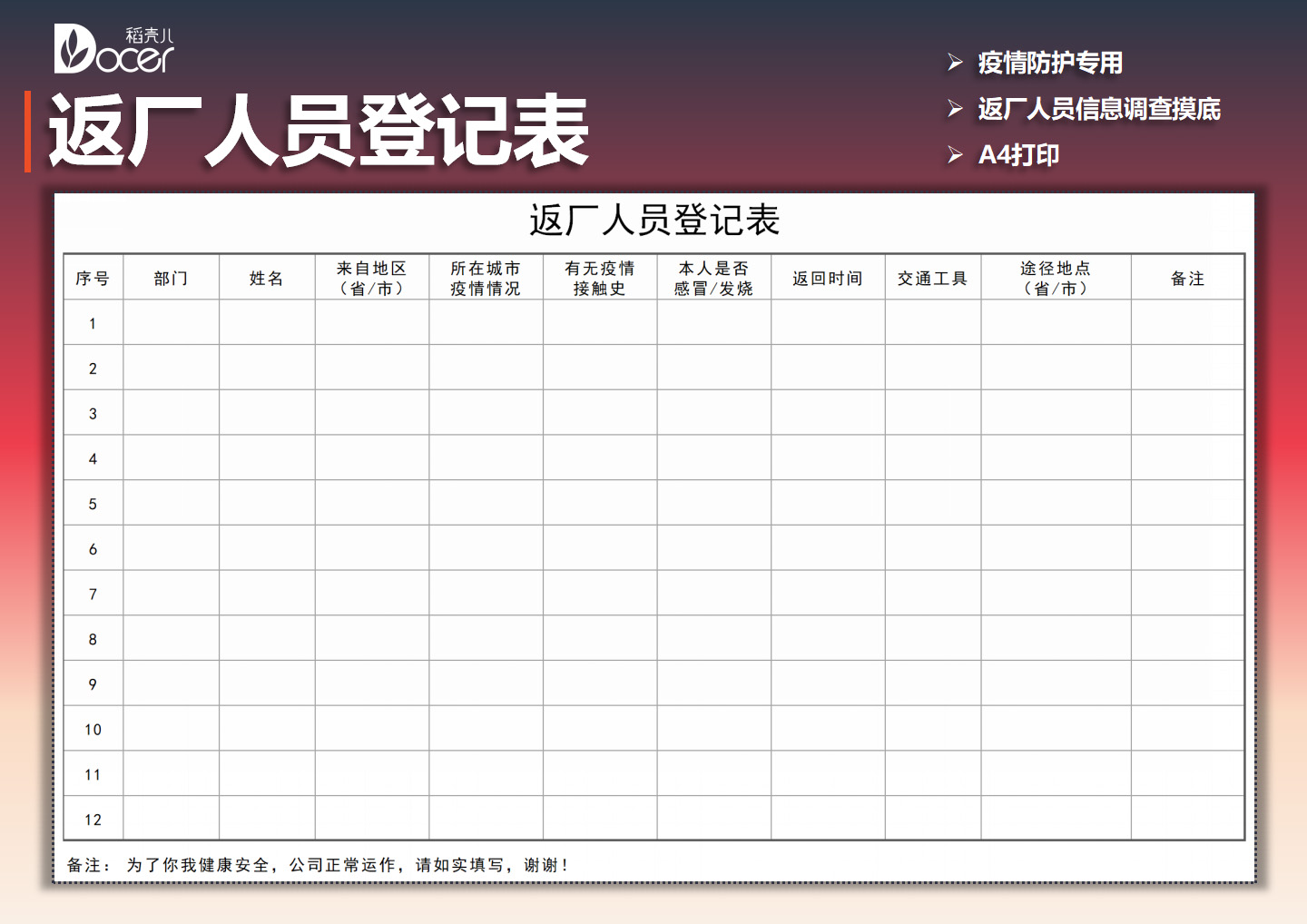Click the 备注 footer note text
This screenshot has height=924, width=1307.
tap(318, 864)
